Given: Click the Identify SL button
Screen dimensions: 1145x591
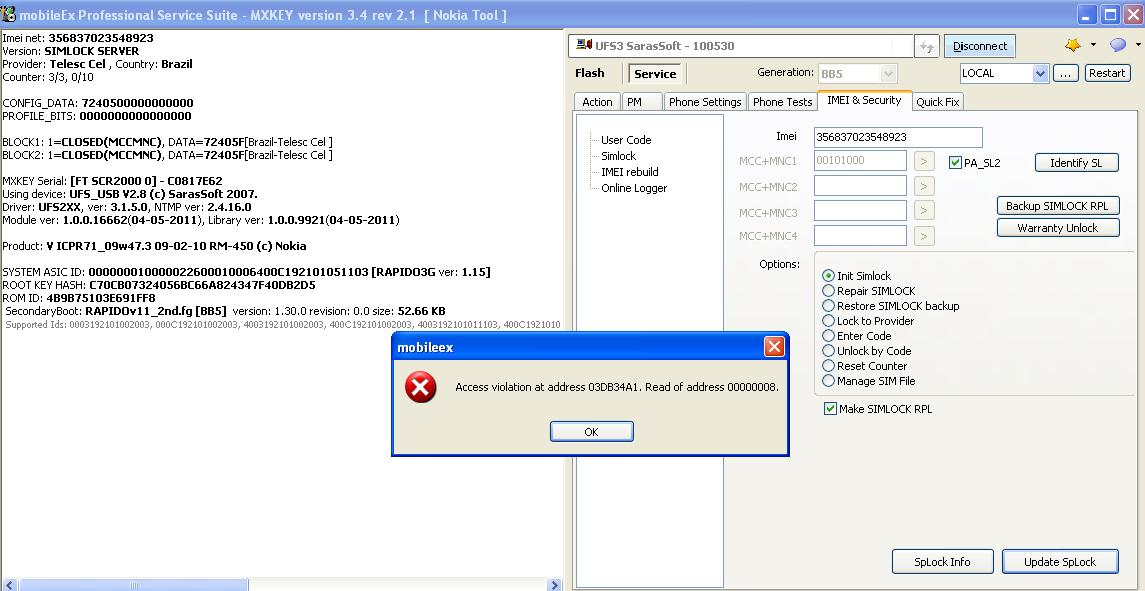Looking at the screenshot, I should pyautogui.click(x=1076, y=163).
